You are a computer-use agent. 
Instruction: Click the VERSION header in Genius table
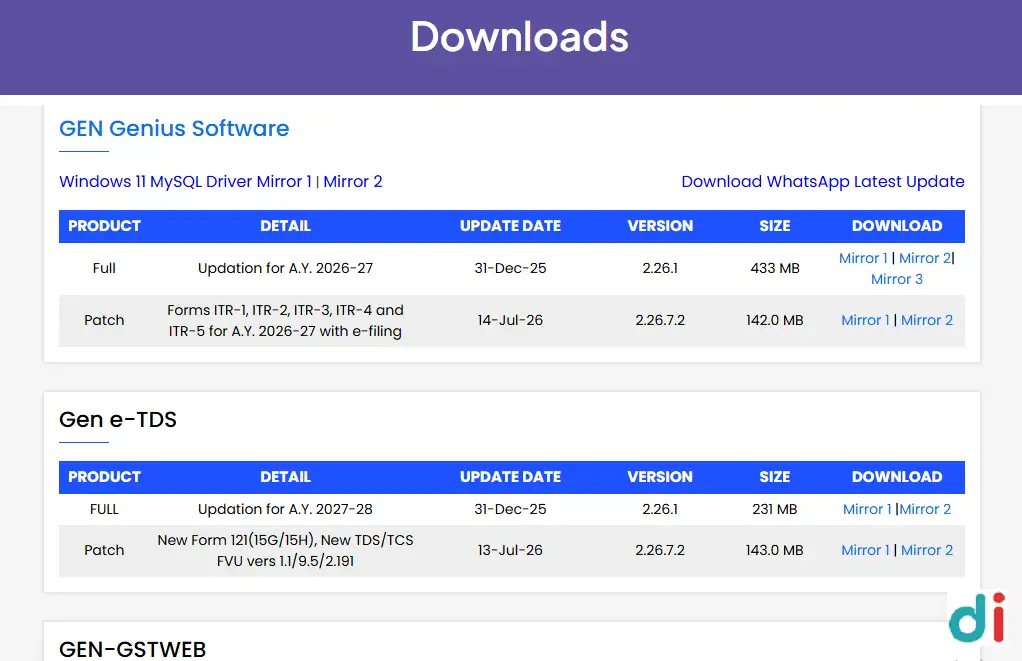coord(660,226)
